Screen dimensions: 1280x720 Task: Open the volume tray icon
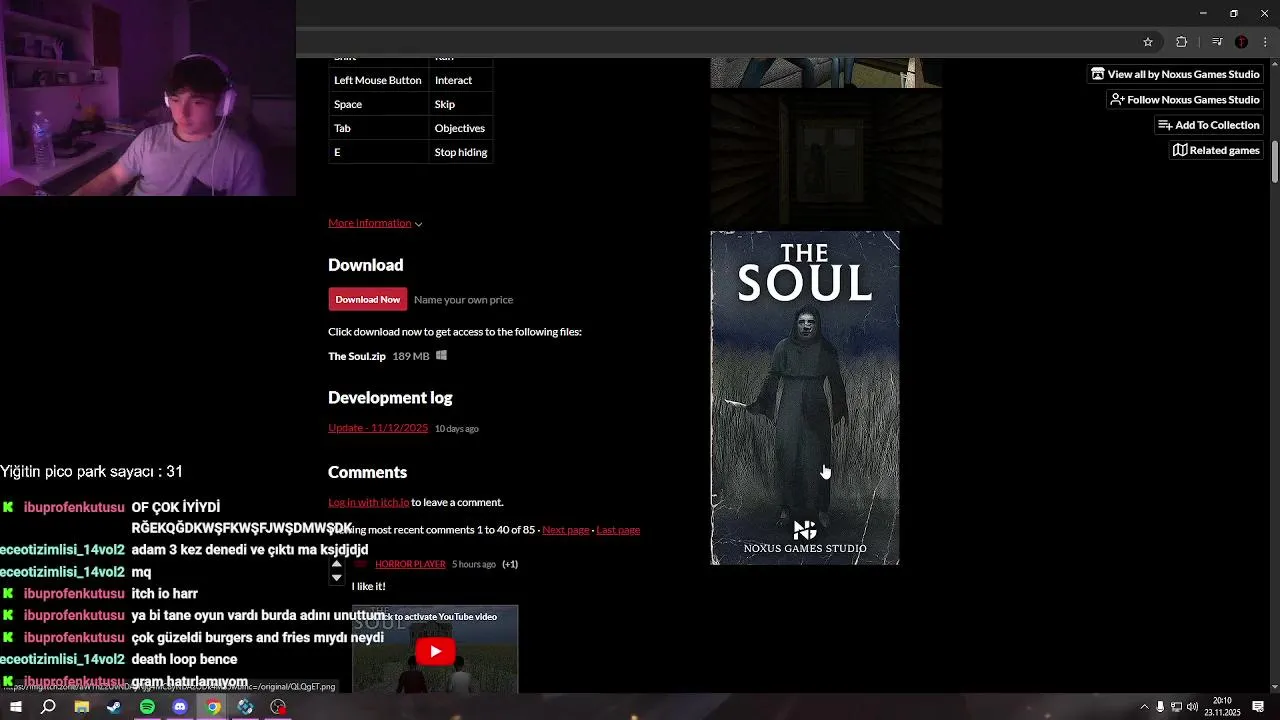point(1192,707)
